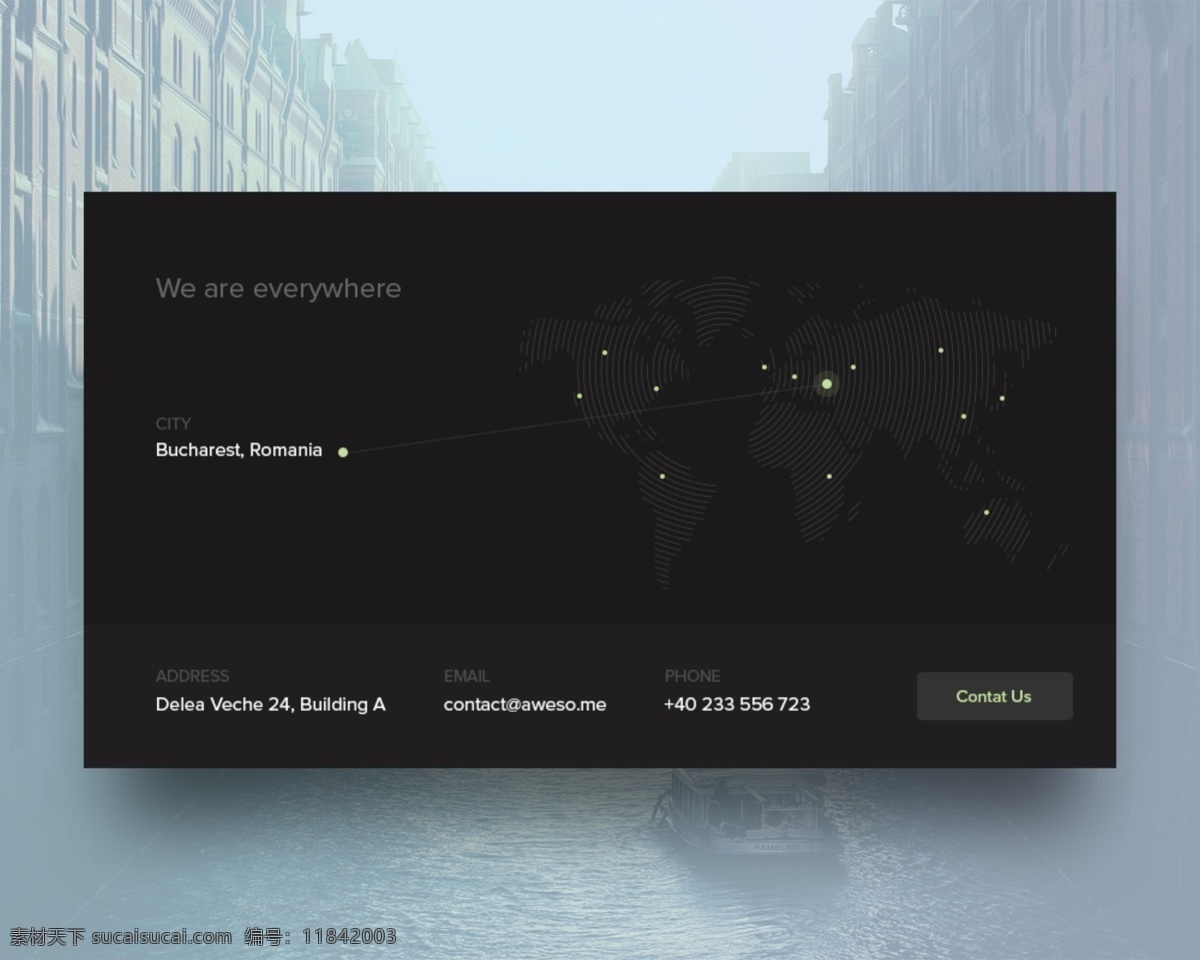1200x960 pixels.
Task: Click the We are everywhere heading
Action: [279, 289]
